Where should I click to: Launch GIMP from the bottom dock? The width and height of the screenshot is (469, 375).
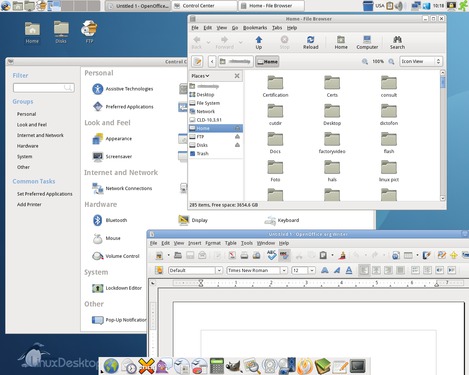pos(233,366)
